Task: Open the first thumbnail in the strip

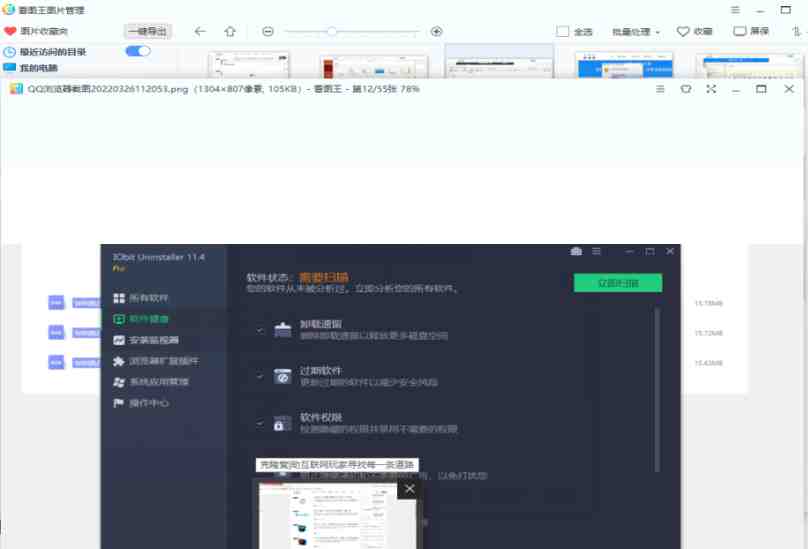Action: [248, 65]
